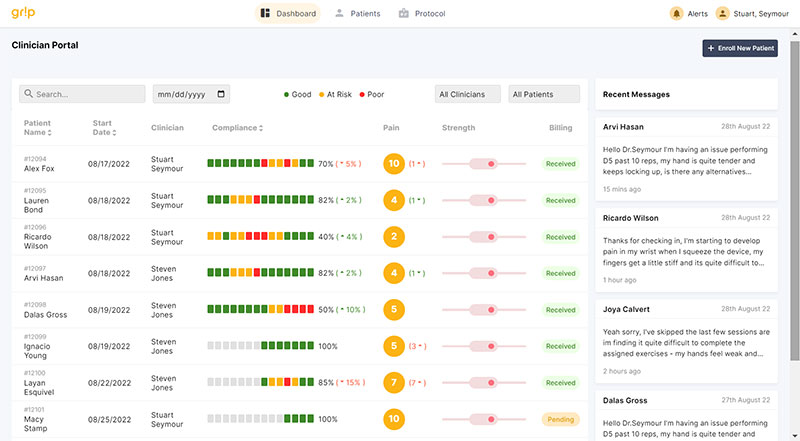Click the plus icon on Enroll New Patient

tap(711, 48)
